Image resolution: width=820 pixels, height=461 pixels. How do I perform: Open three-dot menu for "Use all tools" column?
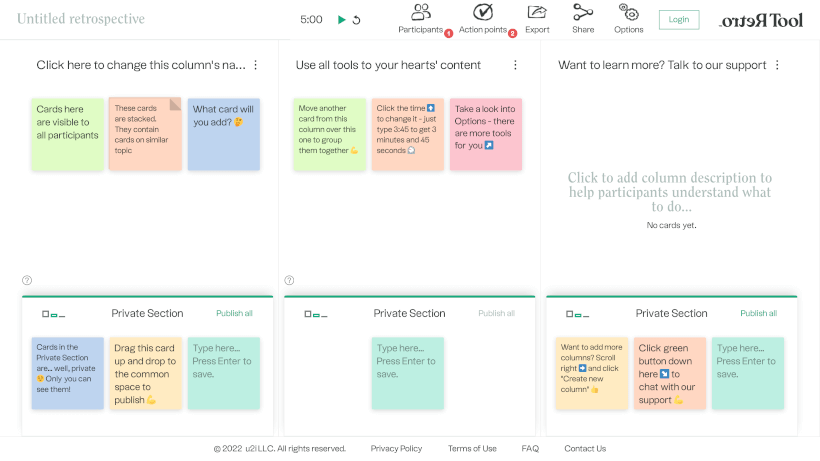[x=515, y=65]
